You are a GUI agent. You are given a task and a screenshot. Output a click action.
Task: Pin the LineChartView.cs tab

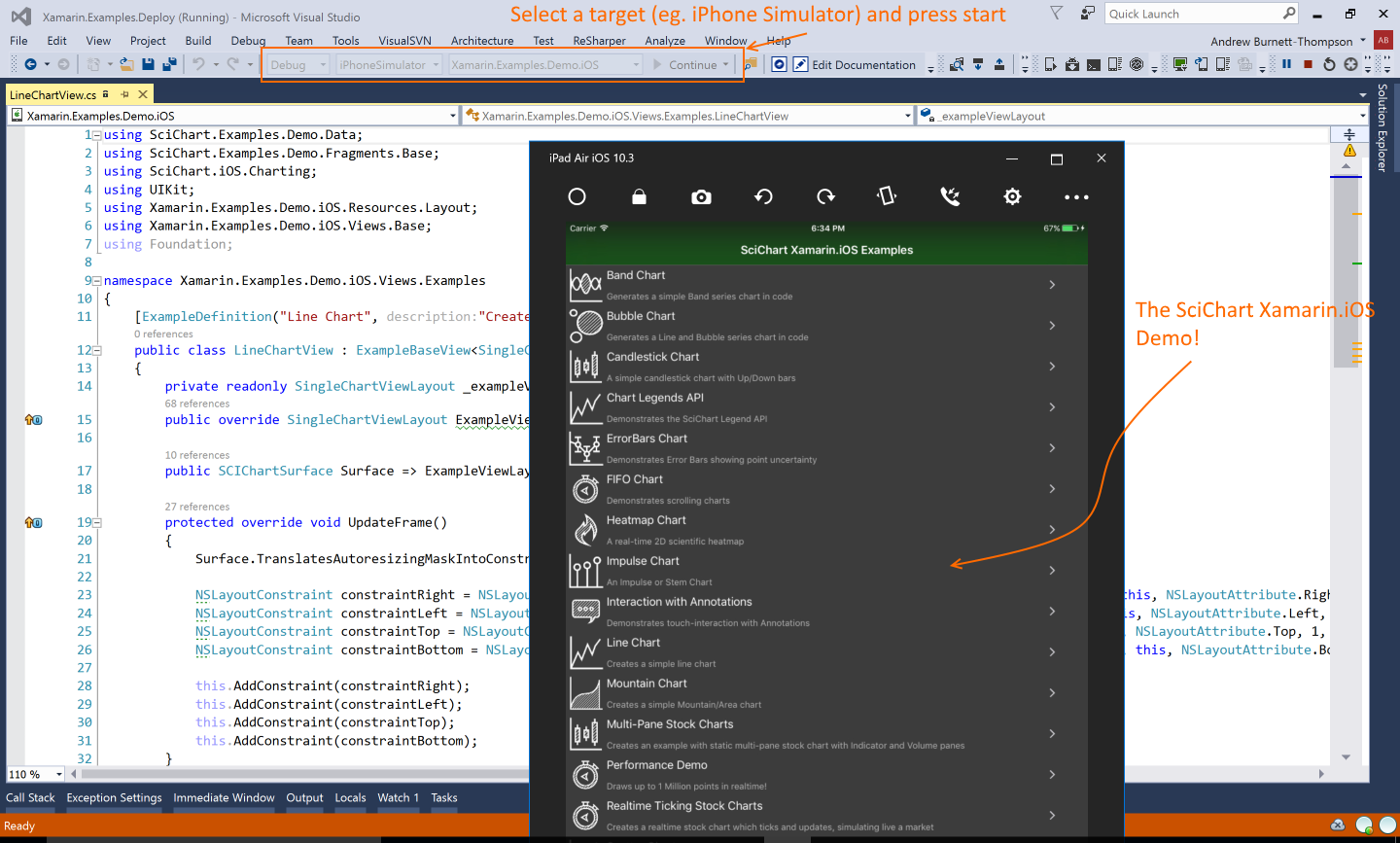point(124,94)
